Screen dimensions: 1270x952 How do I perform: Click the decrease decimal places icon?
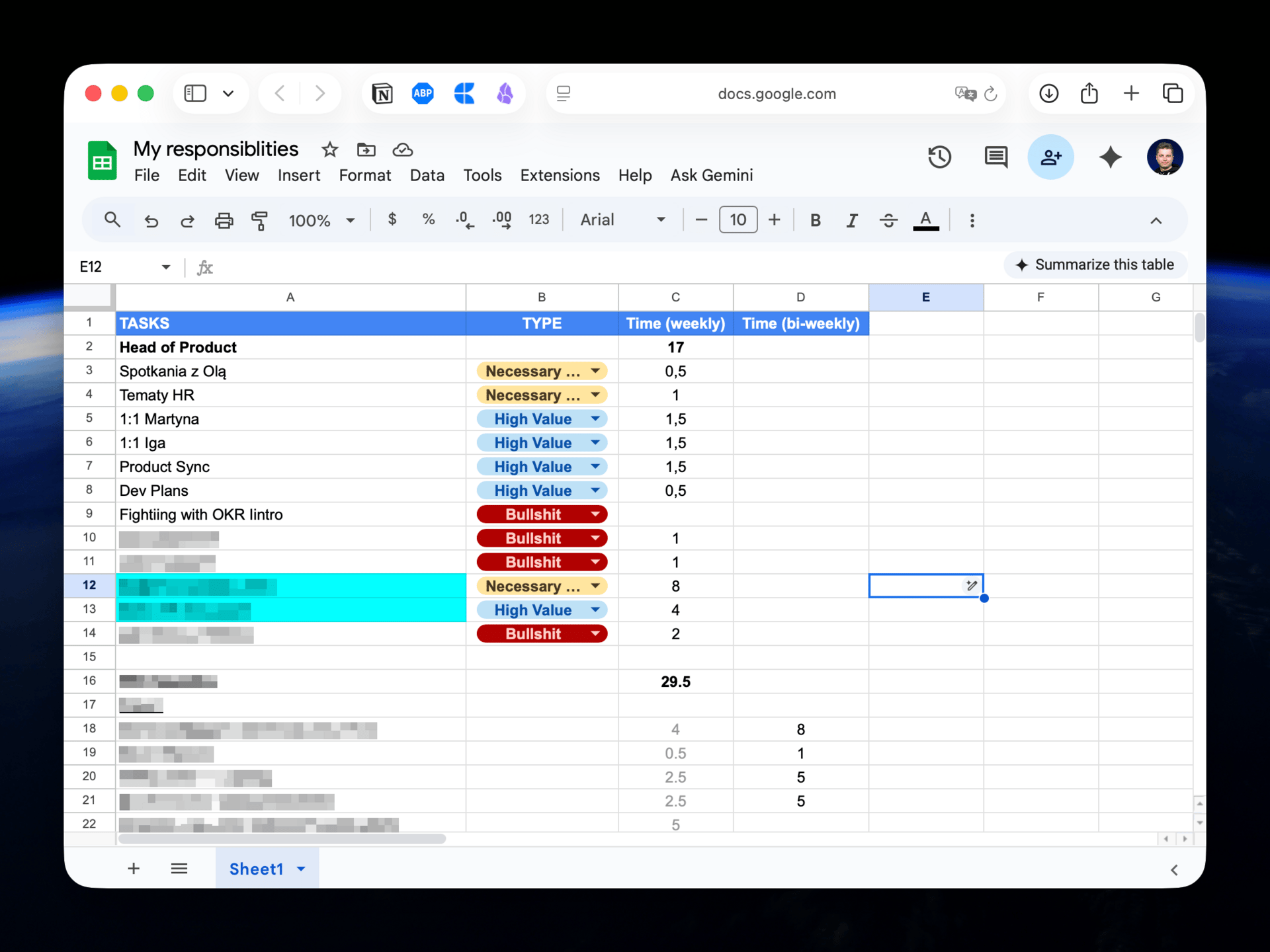pos(465,220)
